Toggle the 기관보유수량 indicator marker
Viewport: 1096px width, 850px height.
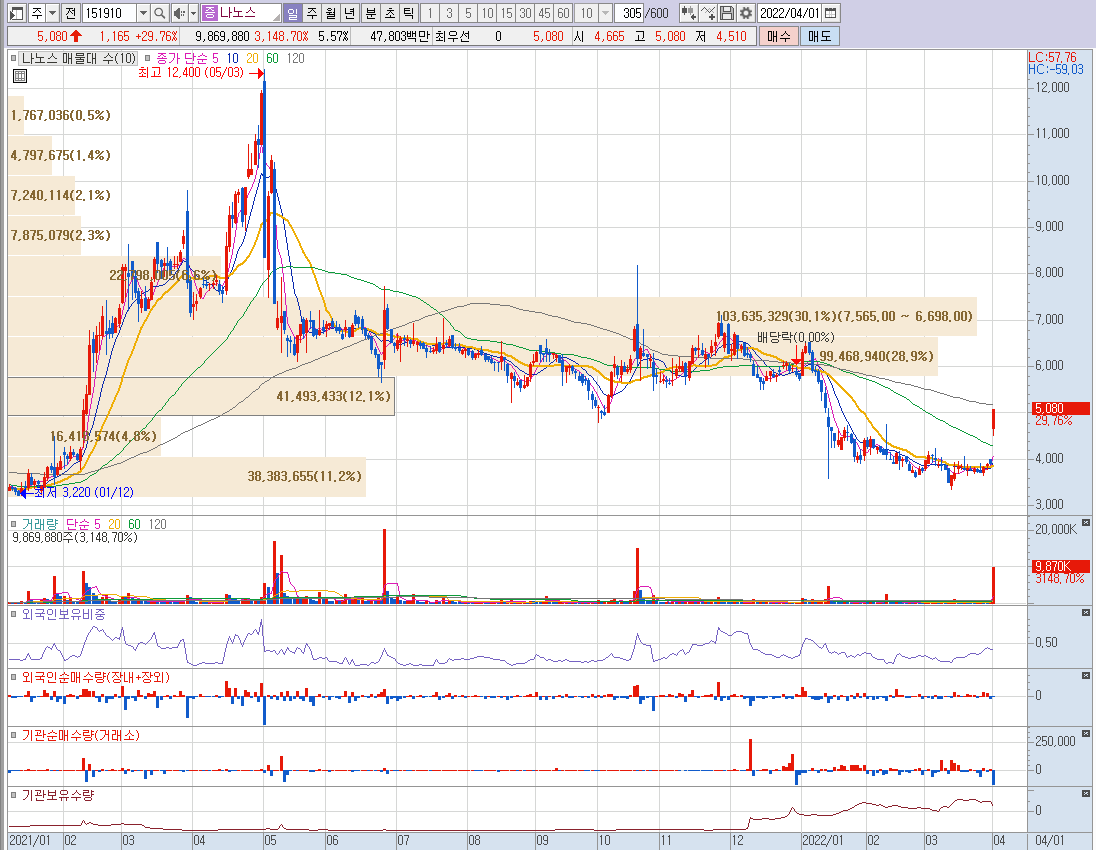[13, 795]
